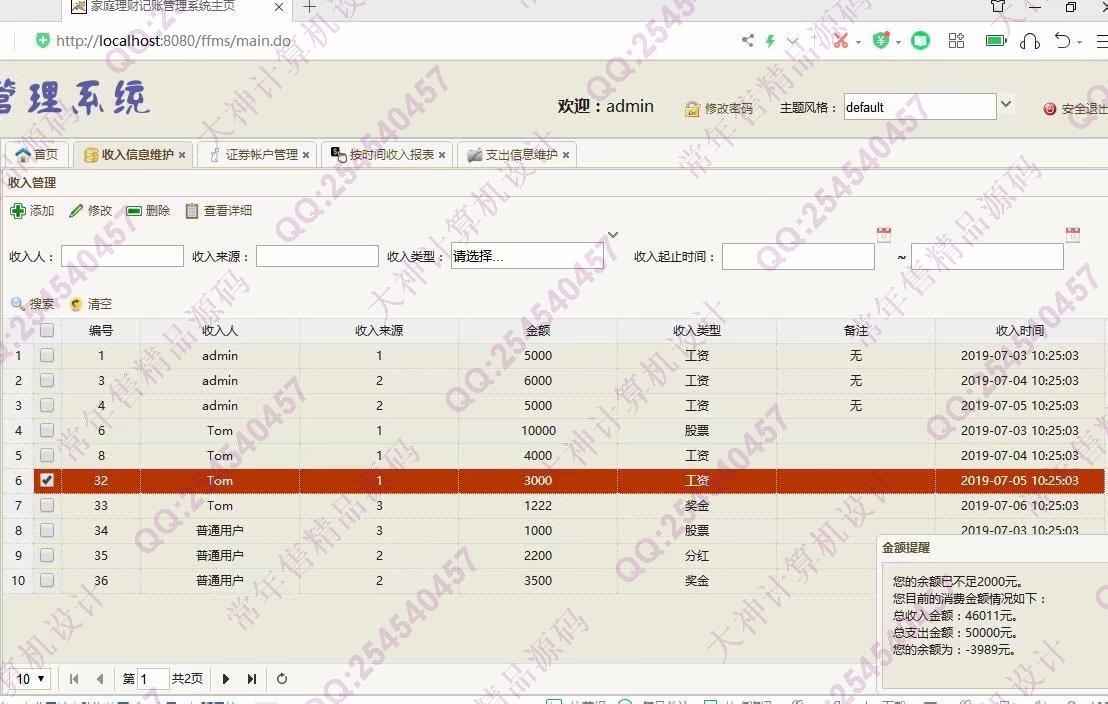Screen dimensions: 1108x704
Task: Sort by 金额 column header
Action: [x=538, y=330]
